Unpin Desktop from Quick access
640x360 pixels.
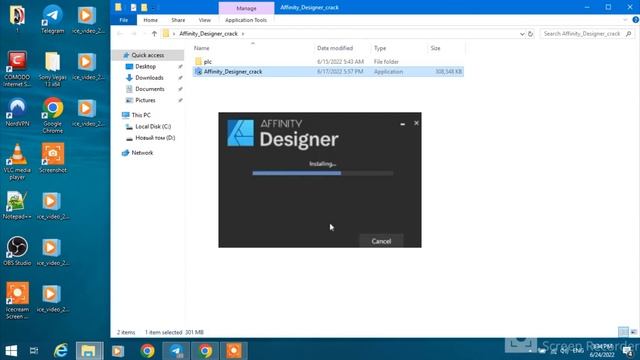point(180,66)
